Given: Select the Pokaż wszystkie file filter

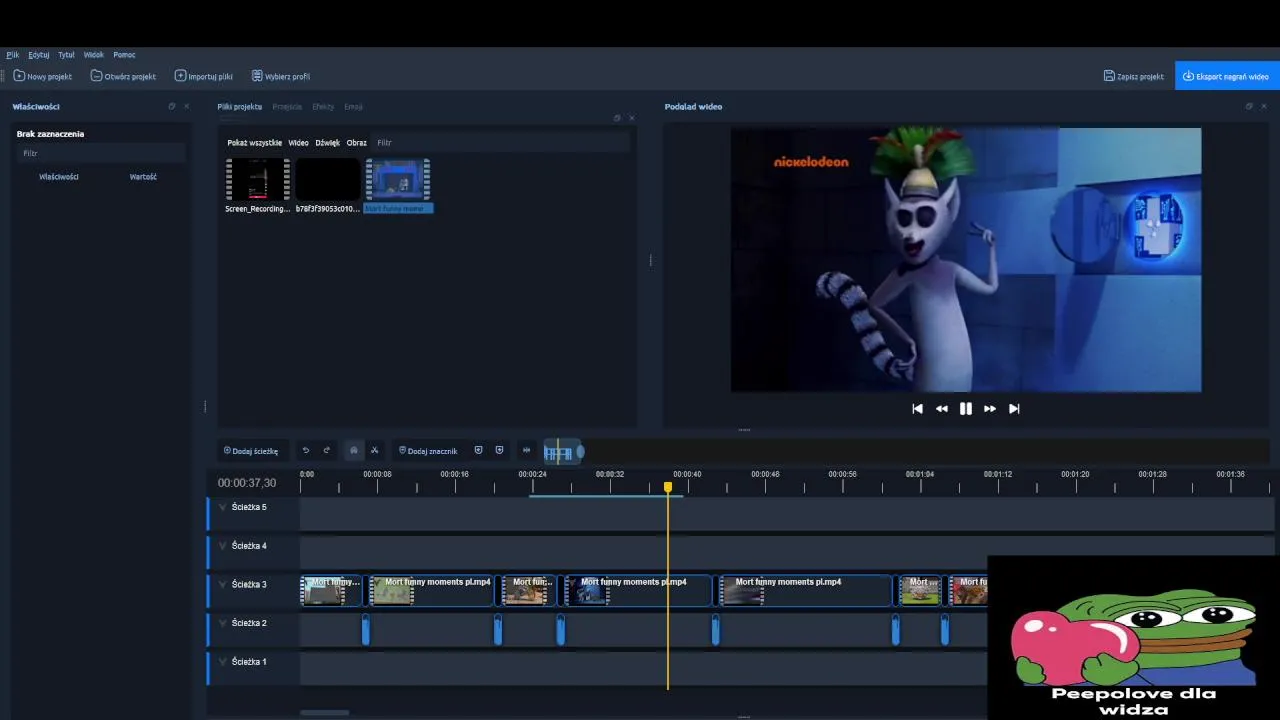Looking at the screenshot, I should tap(254, 143).
